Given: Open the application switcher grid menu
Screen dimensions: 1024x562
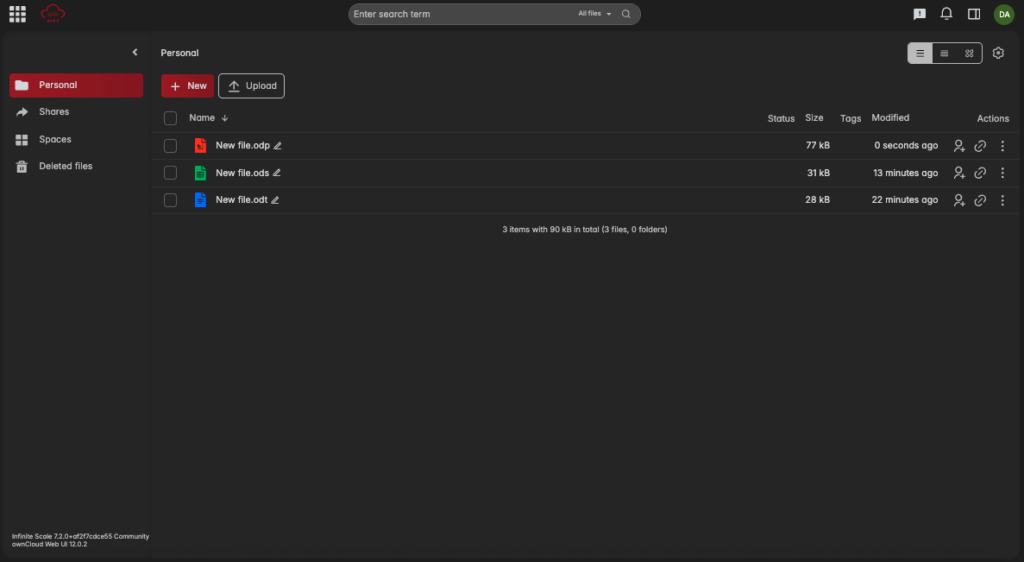Looking at the screenshot, I should (x=17, y=14).
